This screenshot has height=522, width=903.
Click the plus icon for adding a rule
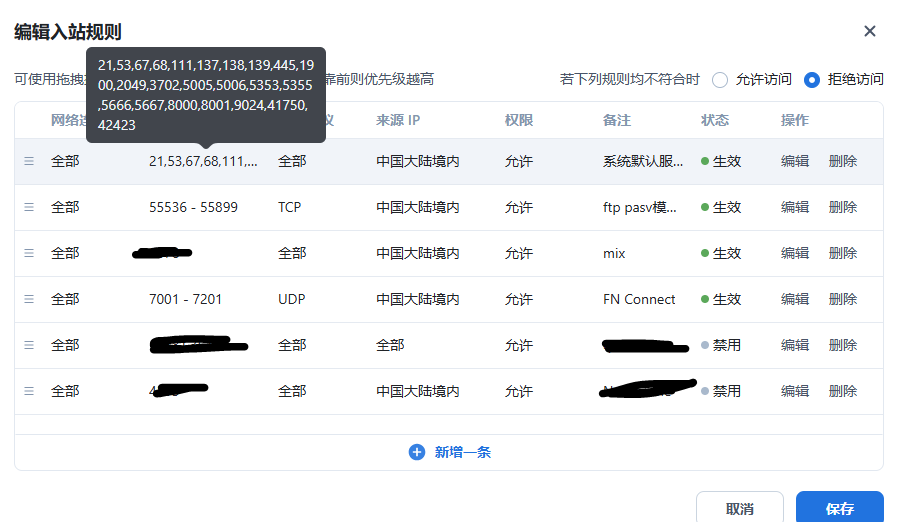pos(417,452)
